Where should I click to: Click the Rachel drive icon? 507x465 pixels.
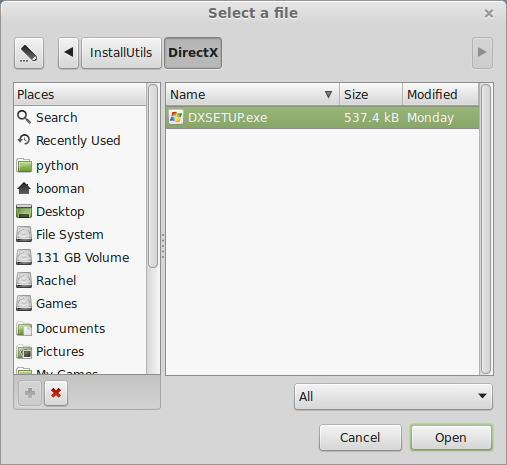(24, 280)
